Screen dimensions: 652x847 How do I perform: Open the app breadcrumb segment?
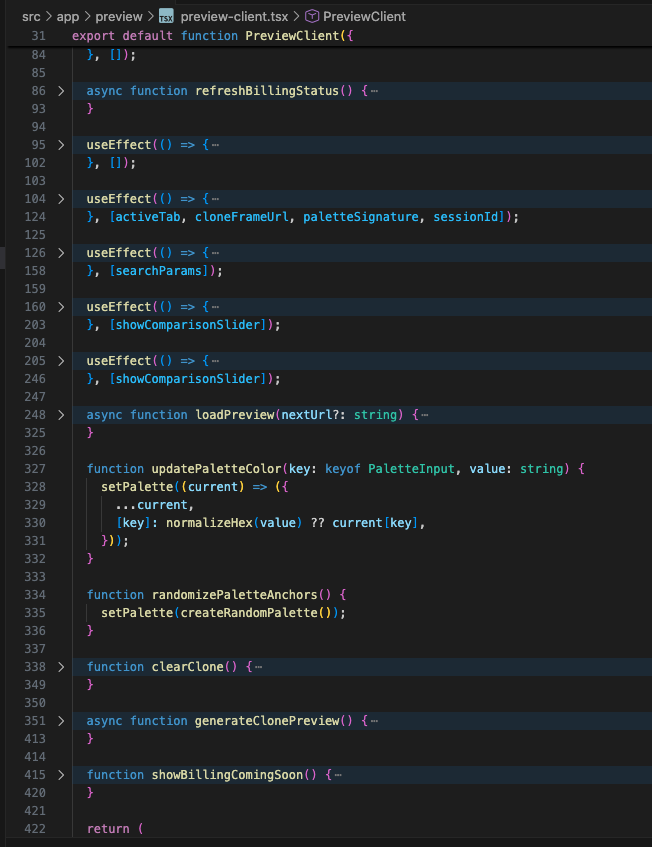point(68,17)
